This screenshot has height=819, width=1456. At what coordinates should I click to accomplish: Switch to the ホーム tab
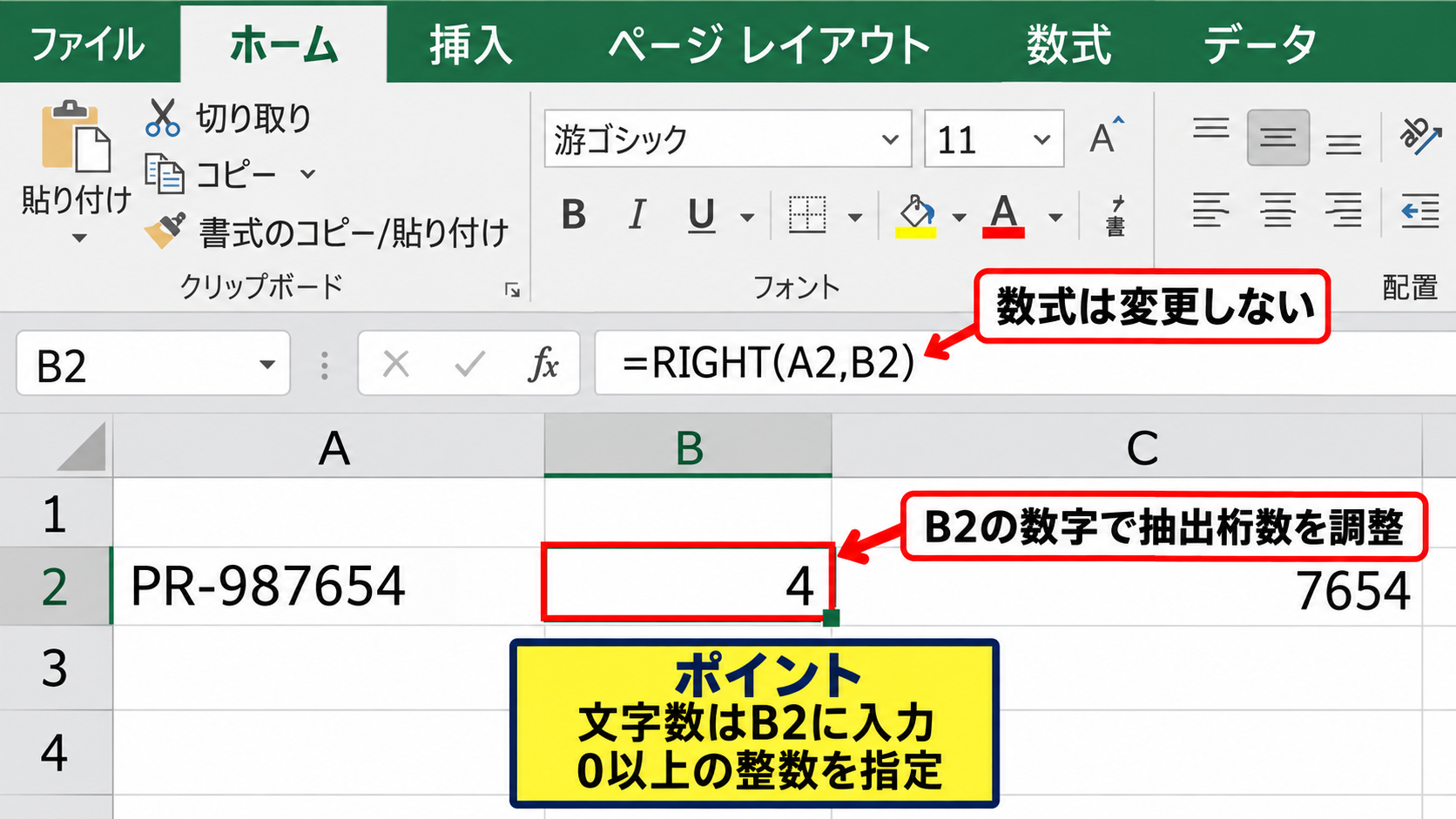[x=283, y=44]
